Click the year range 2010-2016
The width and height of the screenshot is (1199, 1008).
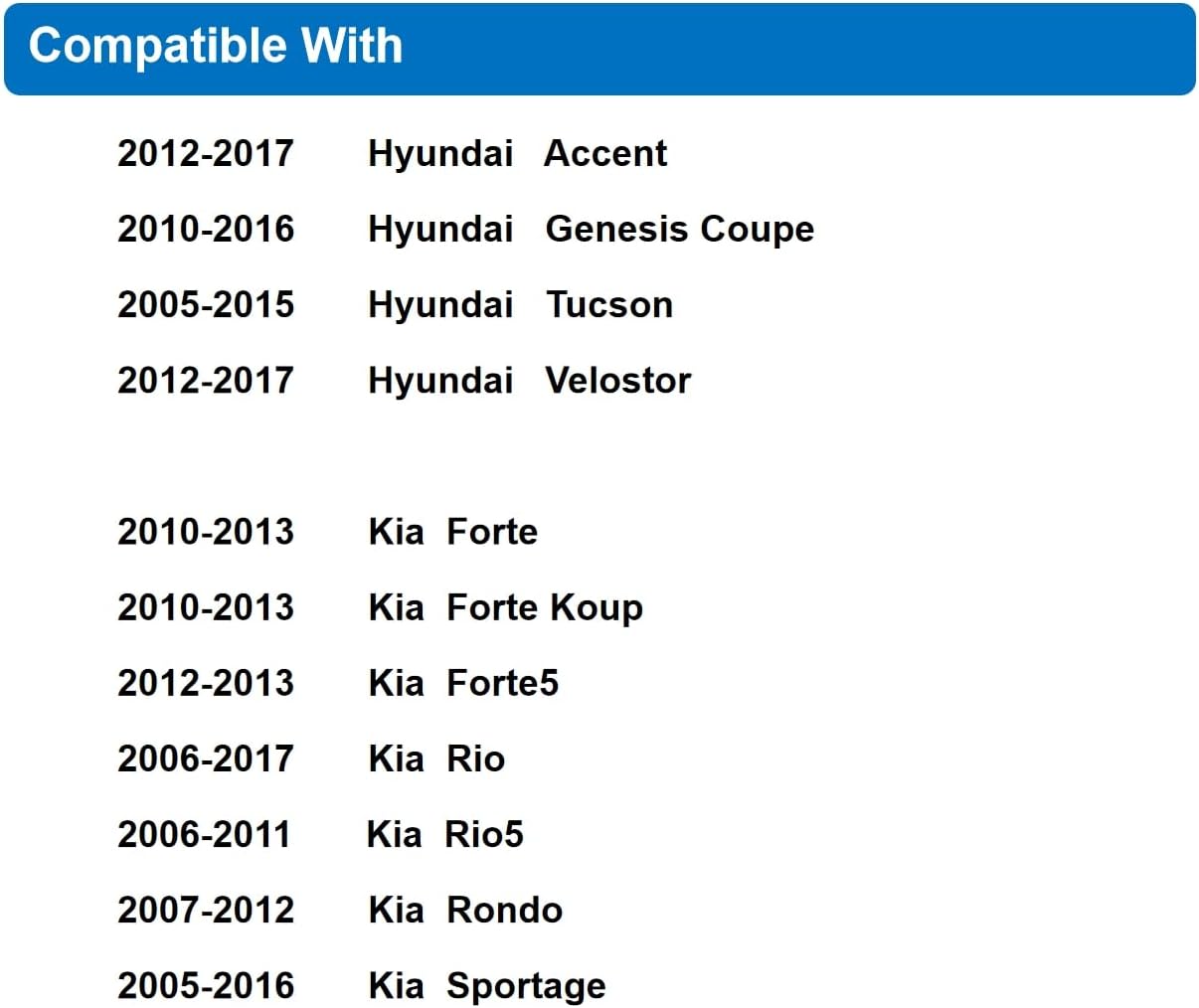[206, 229]
